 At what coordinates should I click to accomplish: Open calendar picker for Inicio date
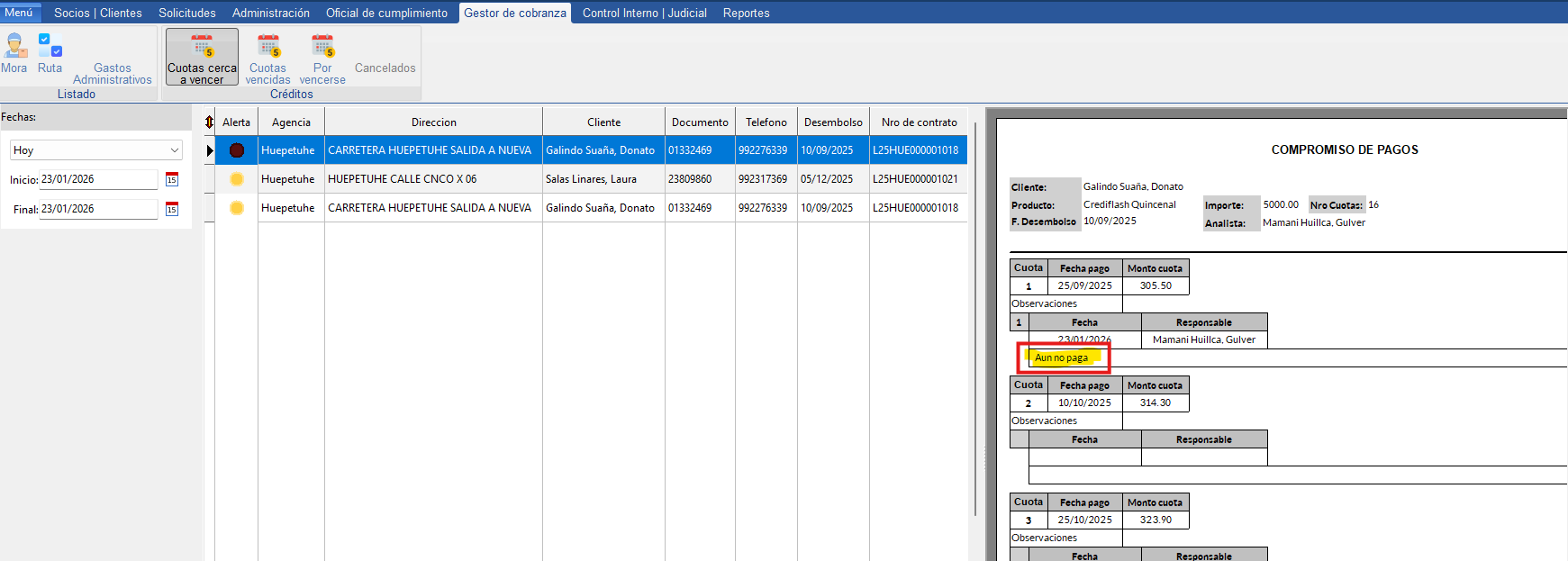(x=172, y=180)
